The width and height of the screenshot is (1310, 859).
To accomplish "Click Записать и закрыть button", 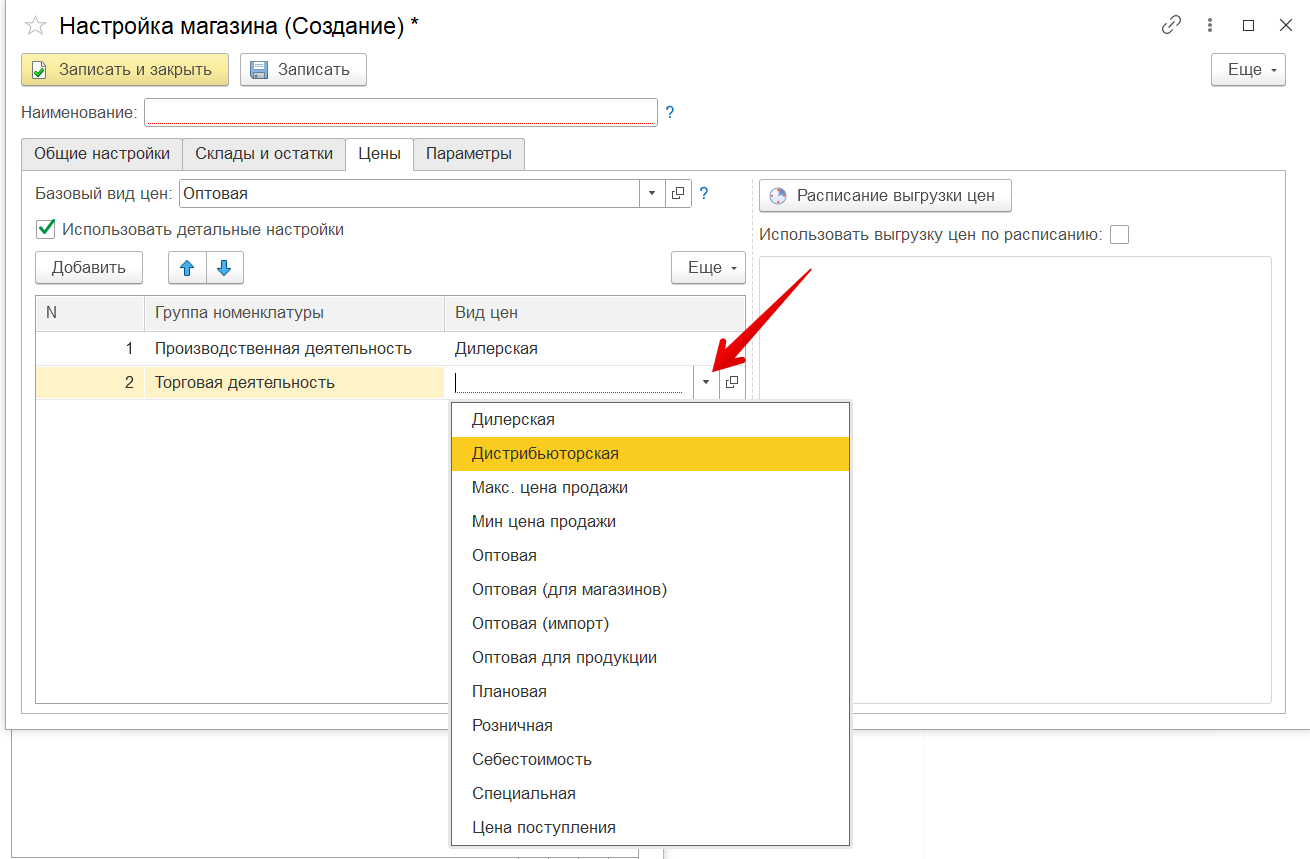I will tap(125, 70).
